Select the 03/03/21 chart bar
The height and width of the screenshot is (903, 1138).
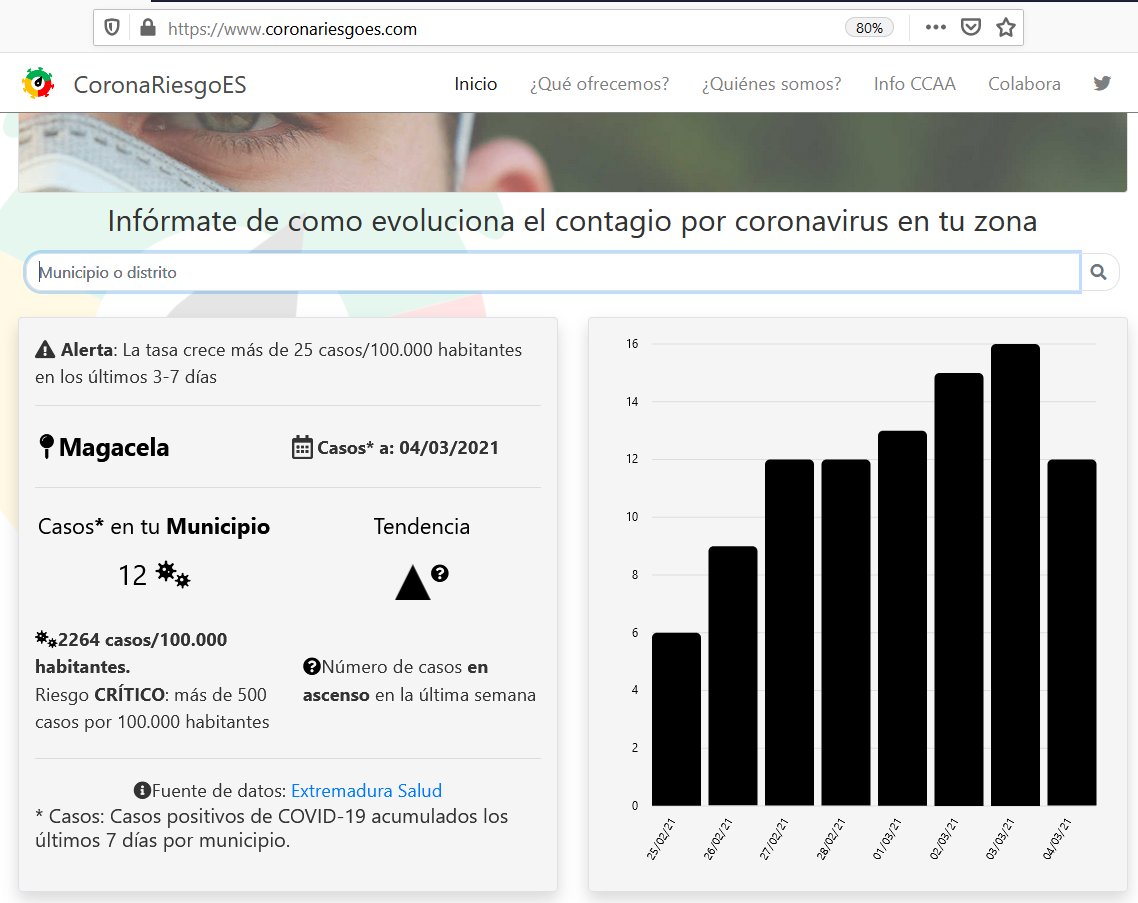pos(1015,575)
